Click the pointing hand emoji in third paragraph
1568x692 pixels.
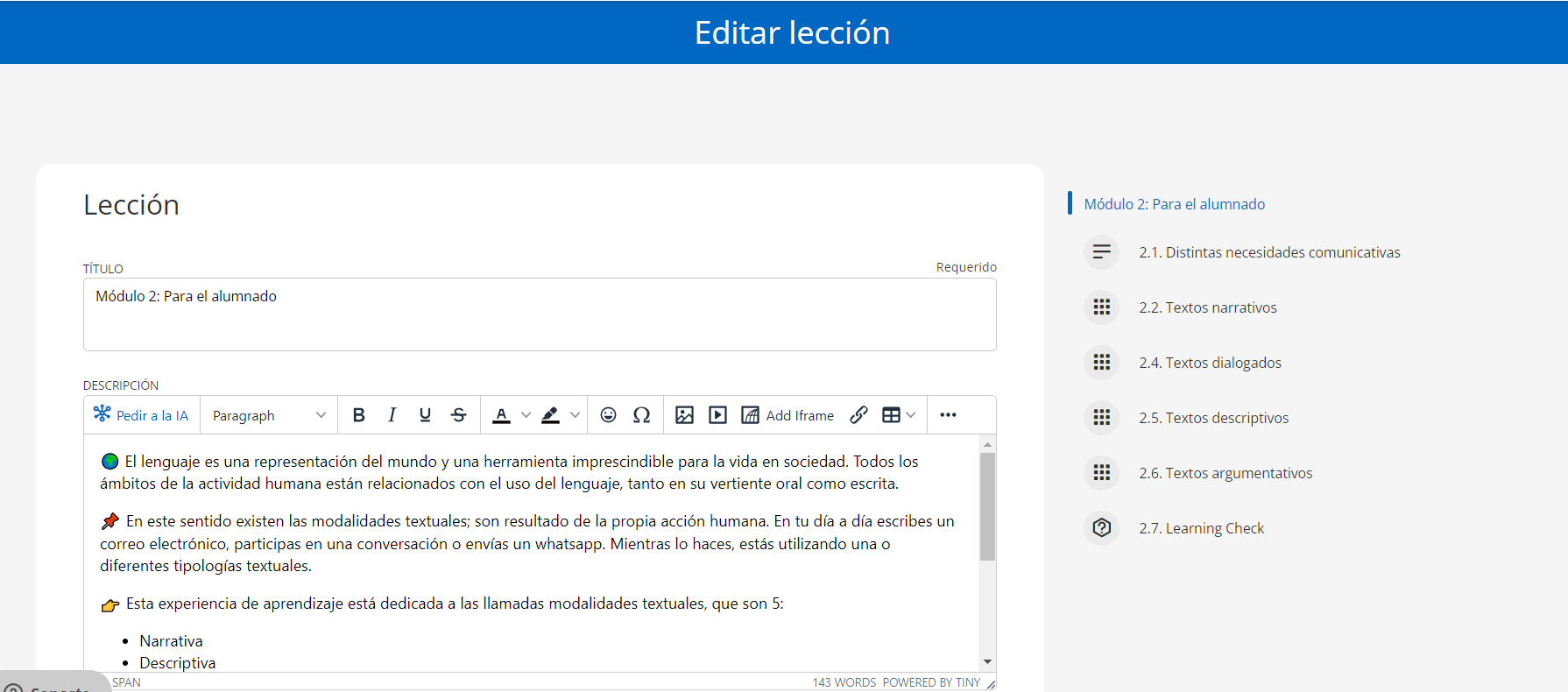(110, 604)
